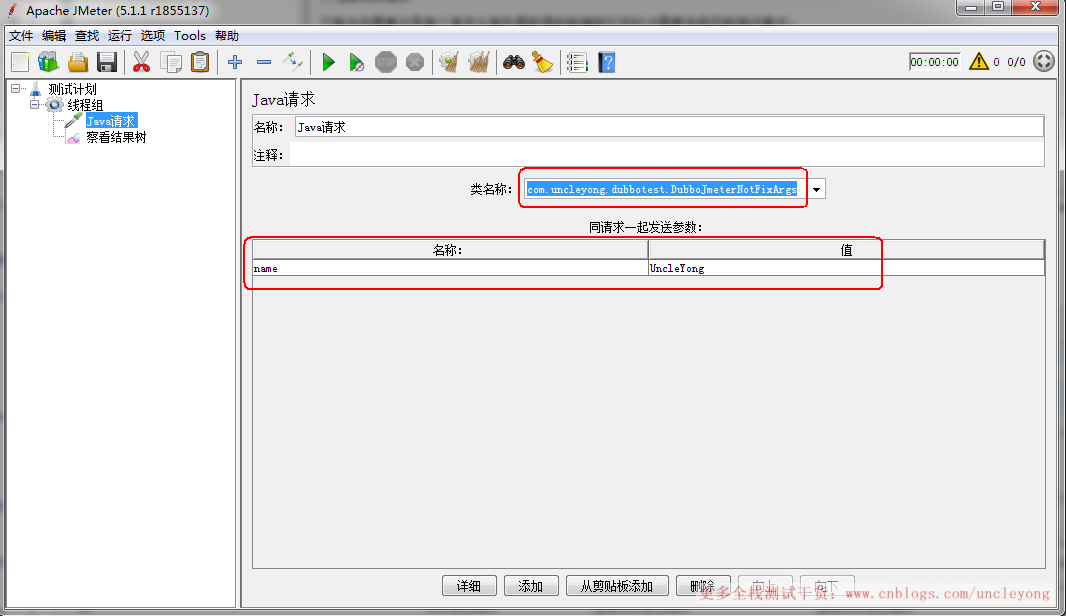Image resolution: width=1066 pixels, height=616 pixels.
Task: Open the Templates icon
Action: click(48, 63)
